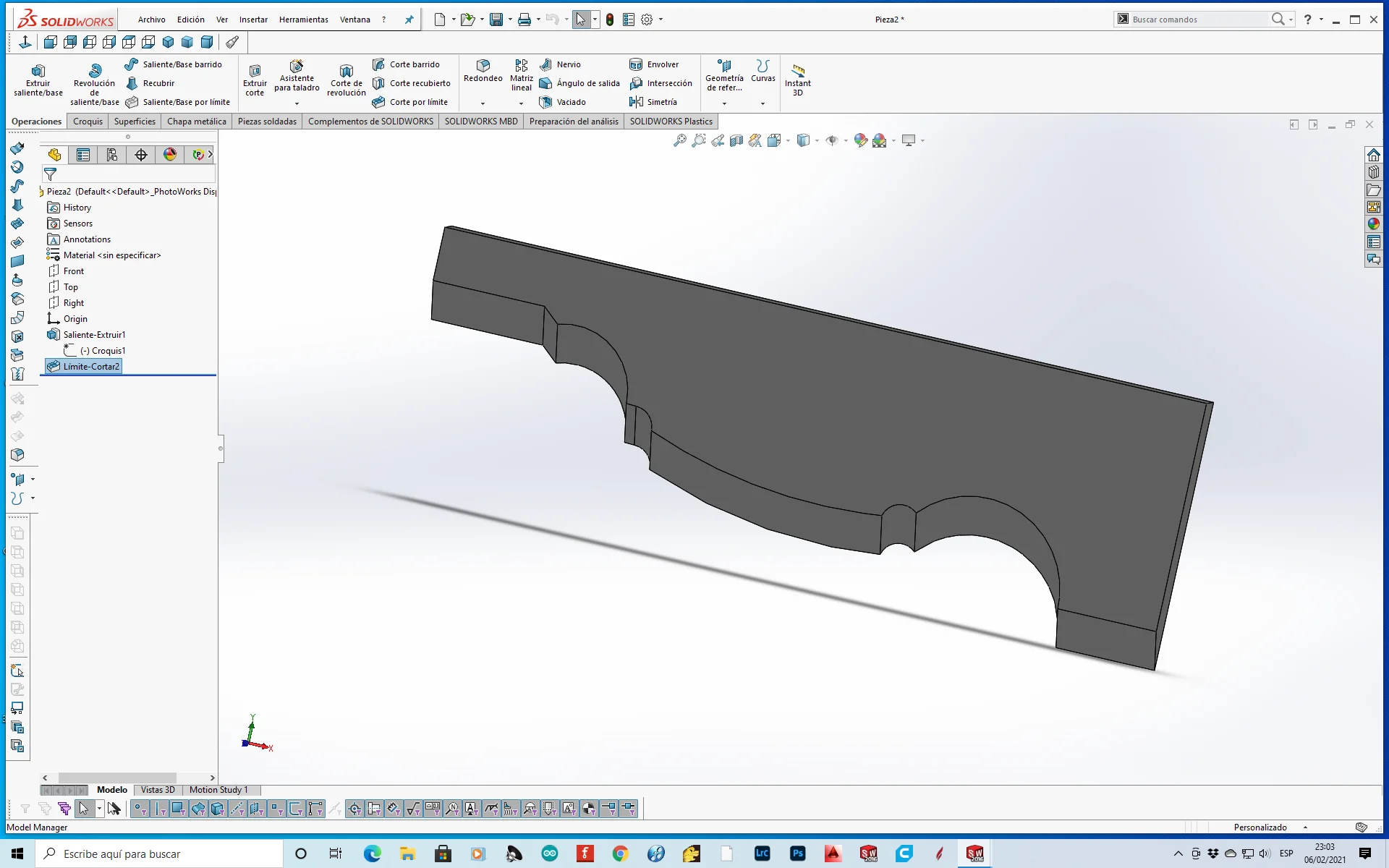Switch to the Croquis tab

point(88,121)
